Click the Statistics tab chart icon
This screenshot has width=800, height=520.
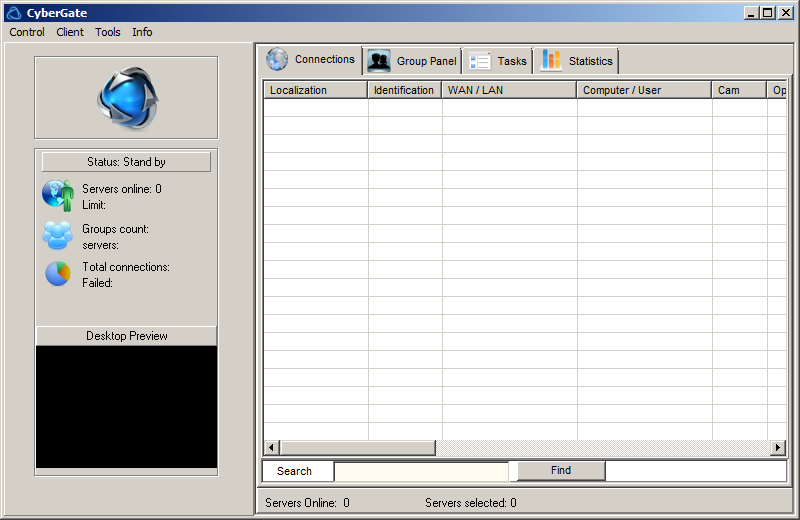click(x=551, y=61)
